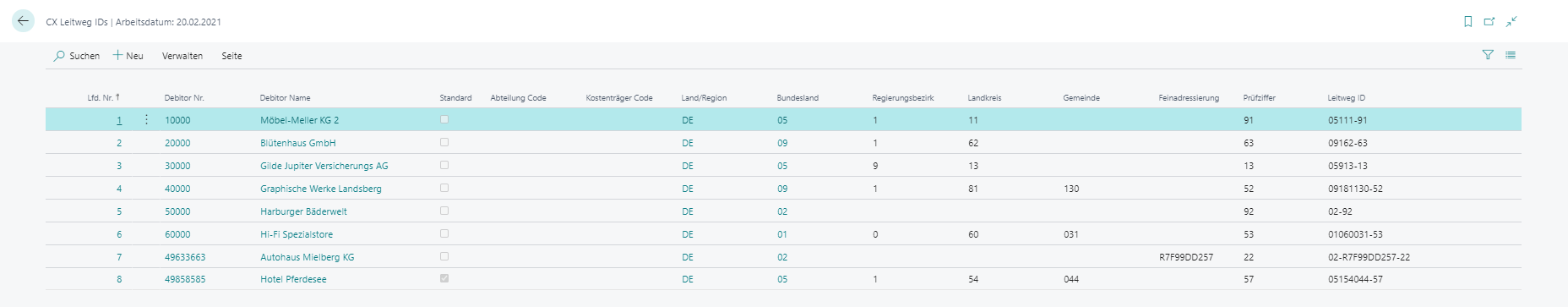Open Landkreis column header menu
Screen dimensions: 1568x307
984,98
